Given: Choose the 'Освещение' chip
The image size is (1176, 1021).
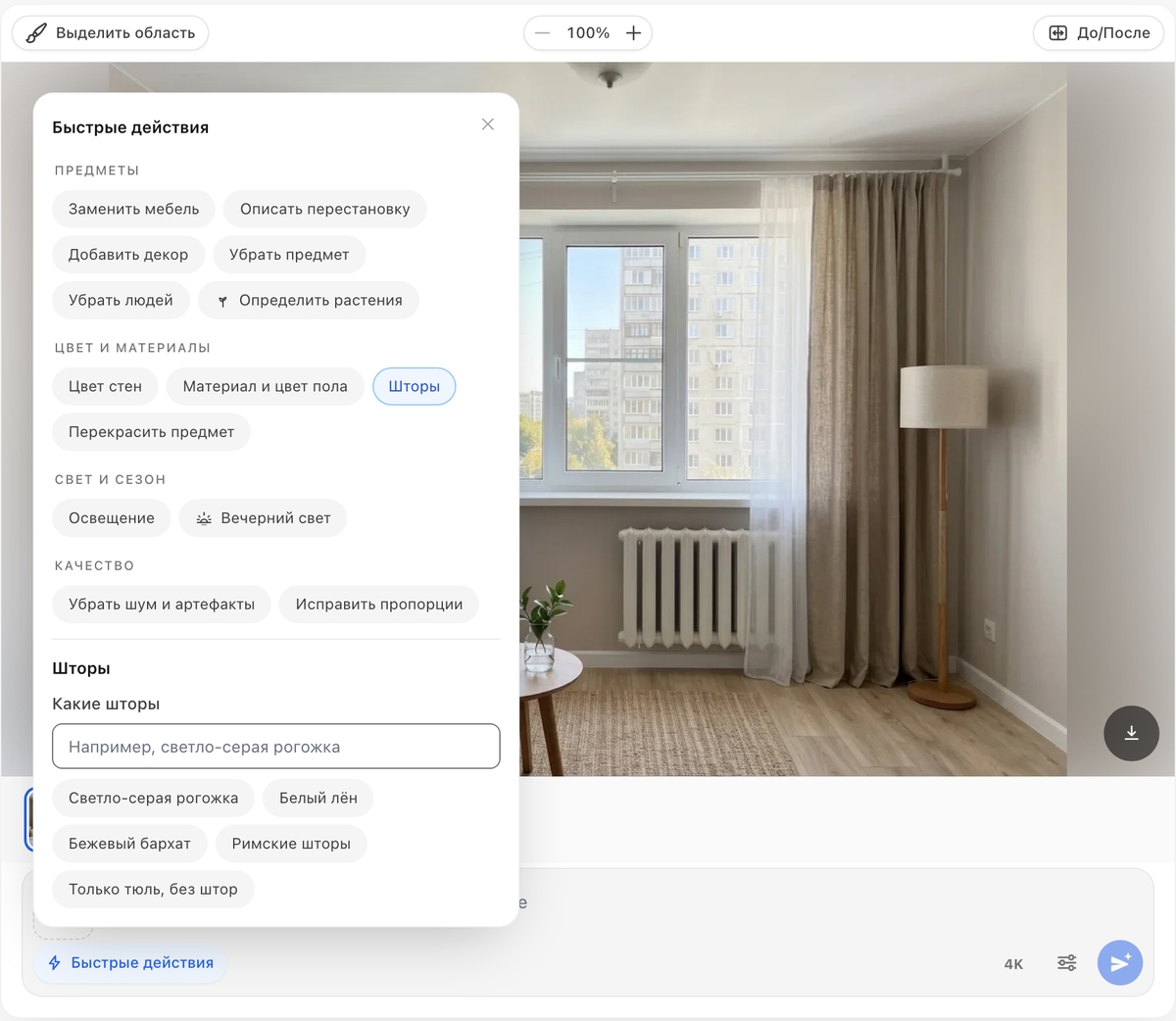Looking at the screenshot, I should [x=112, y=518].
